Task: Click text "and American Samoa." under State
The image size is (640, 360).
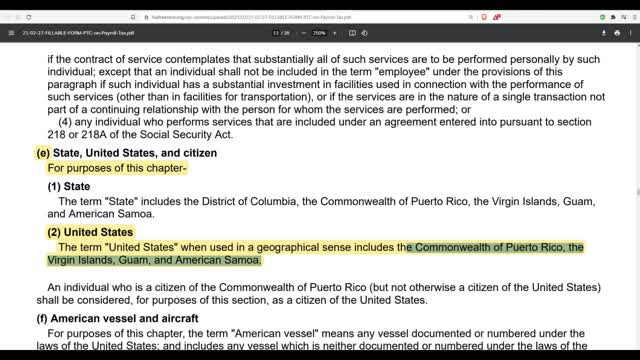Action: tap(101, 214)
